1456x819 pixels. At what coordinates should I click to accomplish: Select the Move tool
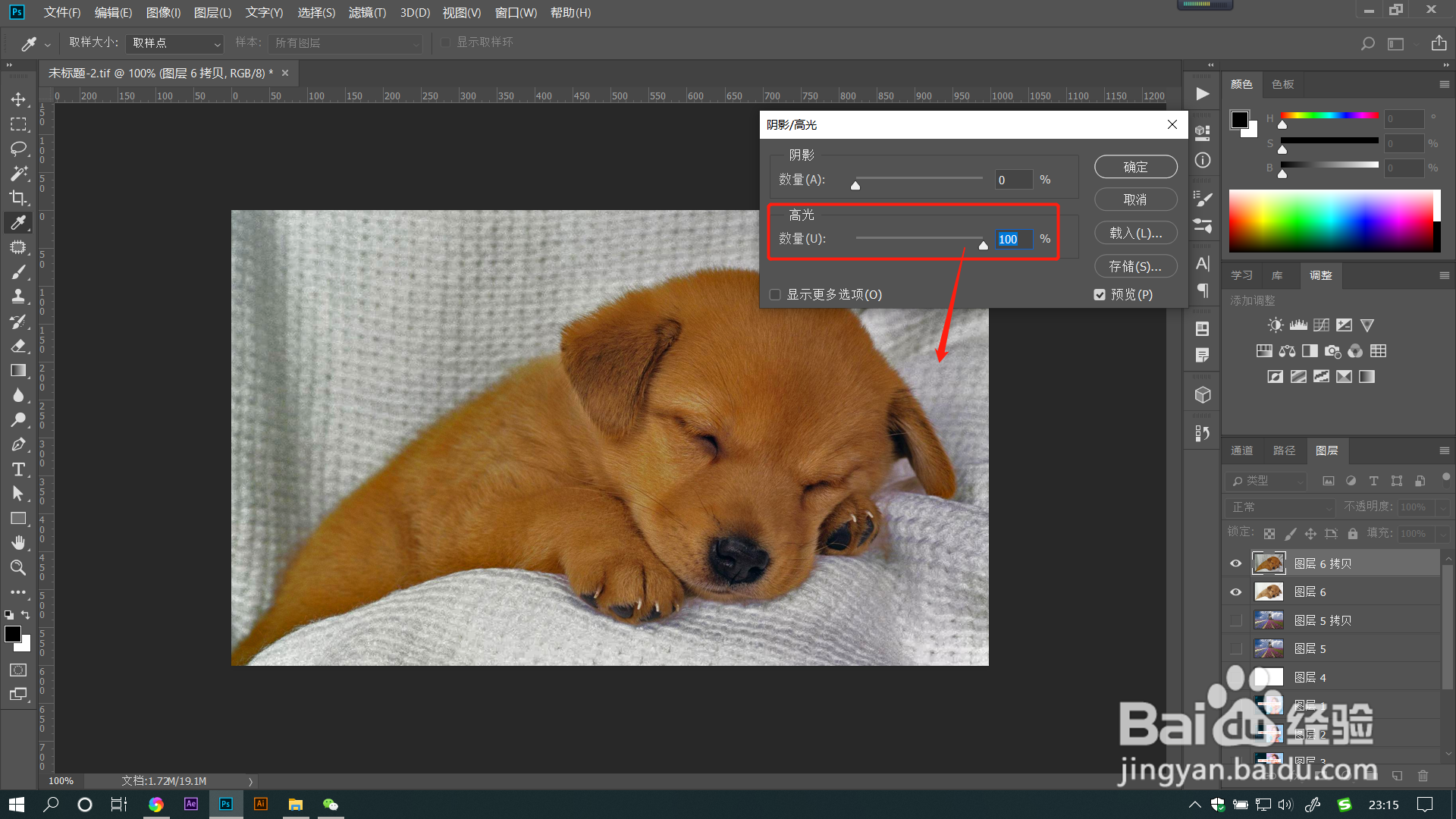18,99
